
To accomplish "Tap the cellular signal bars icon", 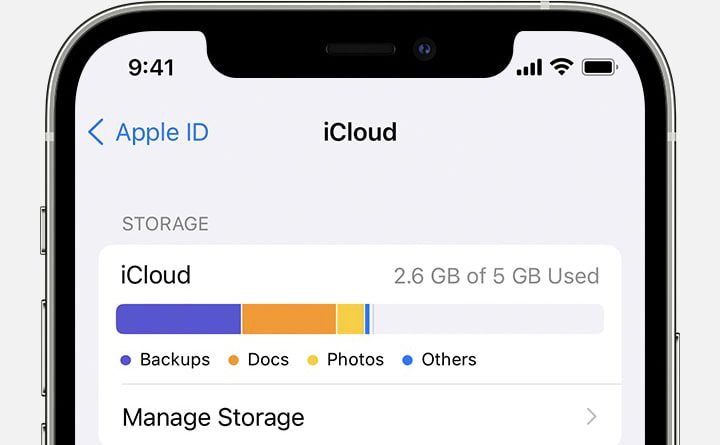I will click(x=529, y=68).
